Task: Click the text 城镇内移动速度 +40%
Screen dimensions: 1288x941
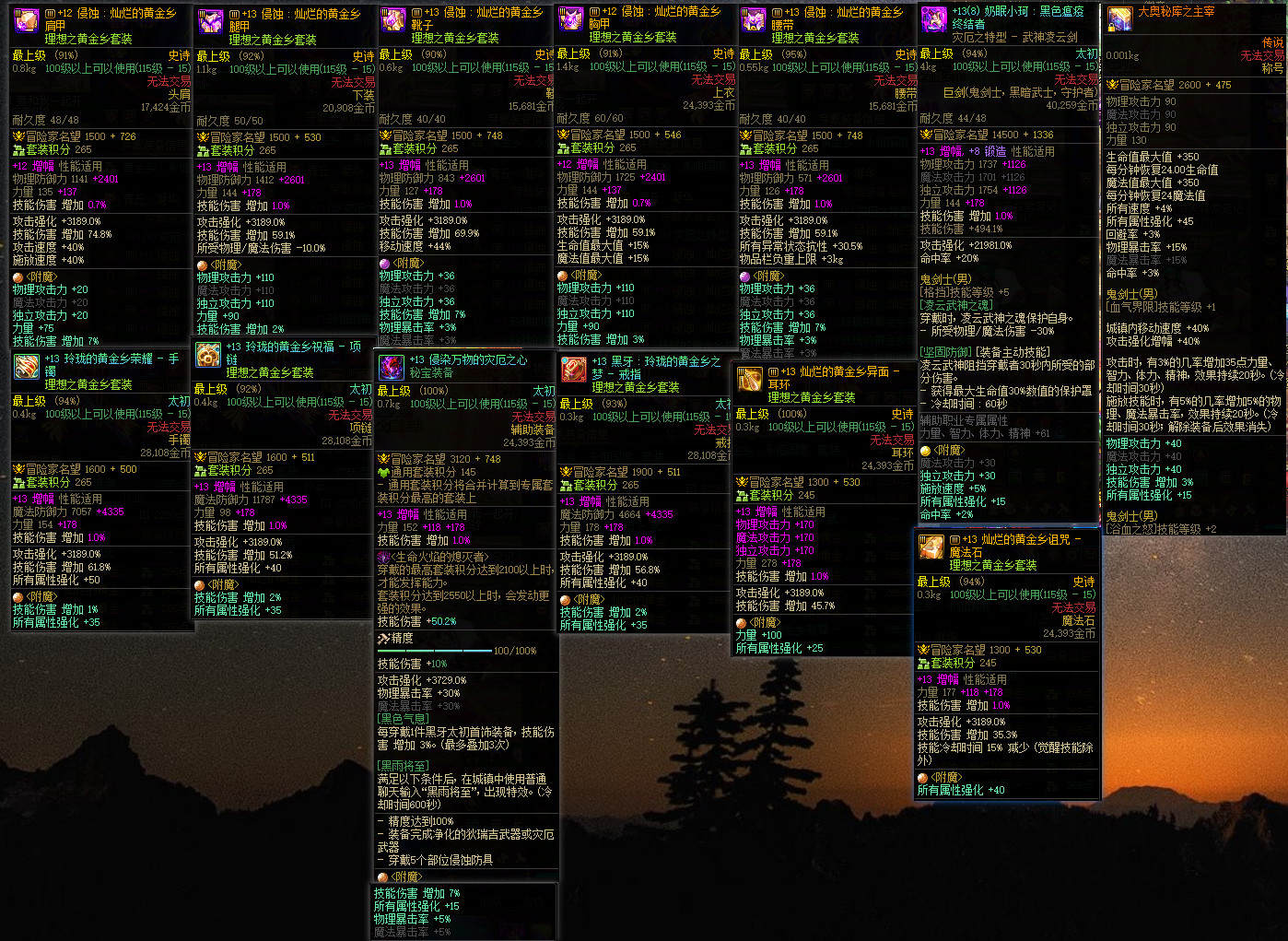Action: pos(1158,328)
